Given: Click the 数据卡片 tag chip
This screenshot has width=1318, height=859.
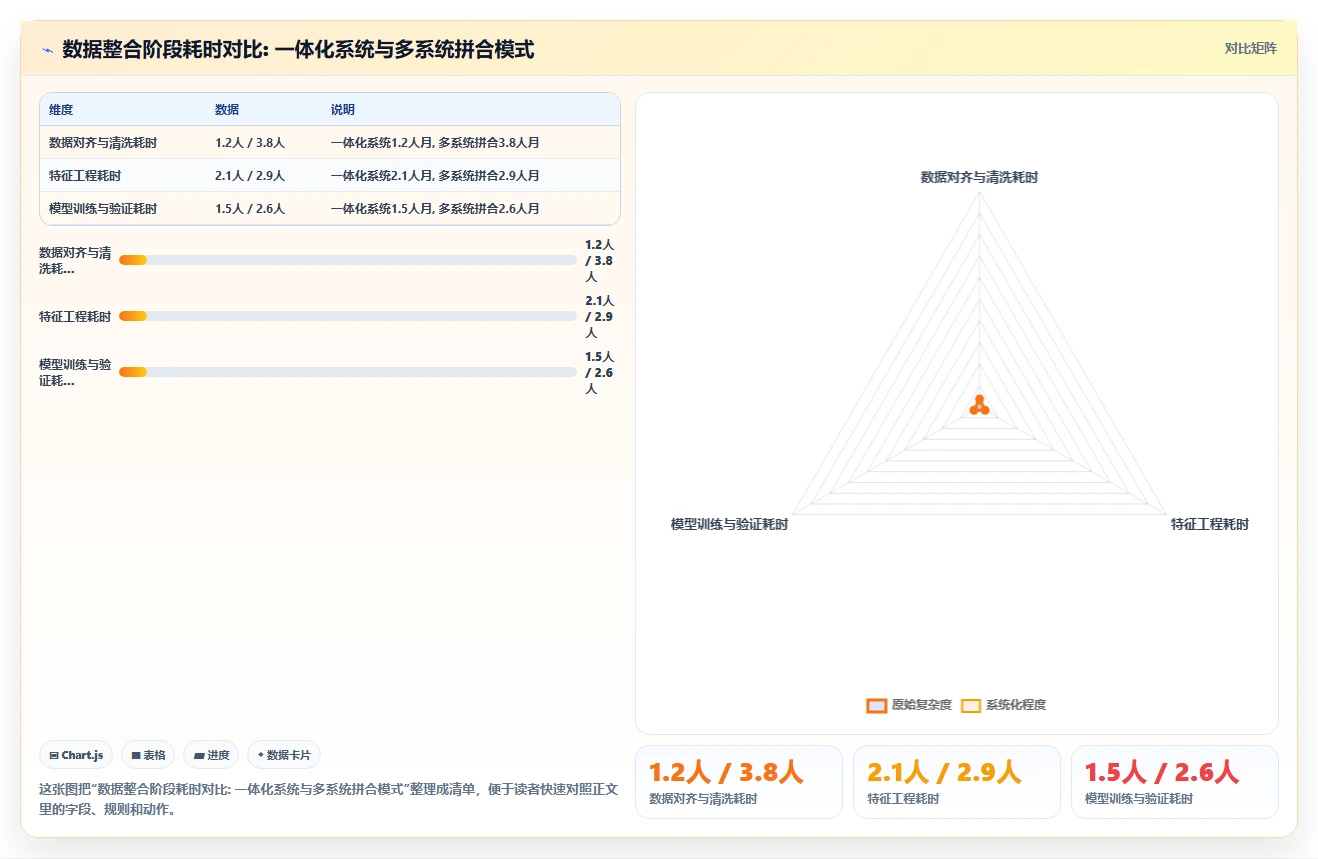Looking at the screenshot, I should pos(284,755).
